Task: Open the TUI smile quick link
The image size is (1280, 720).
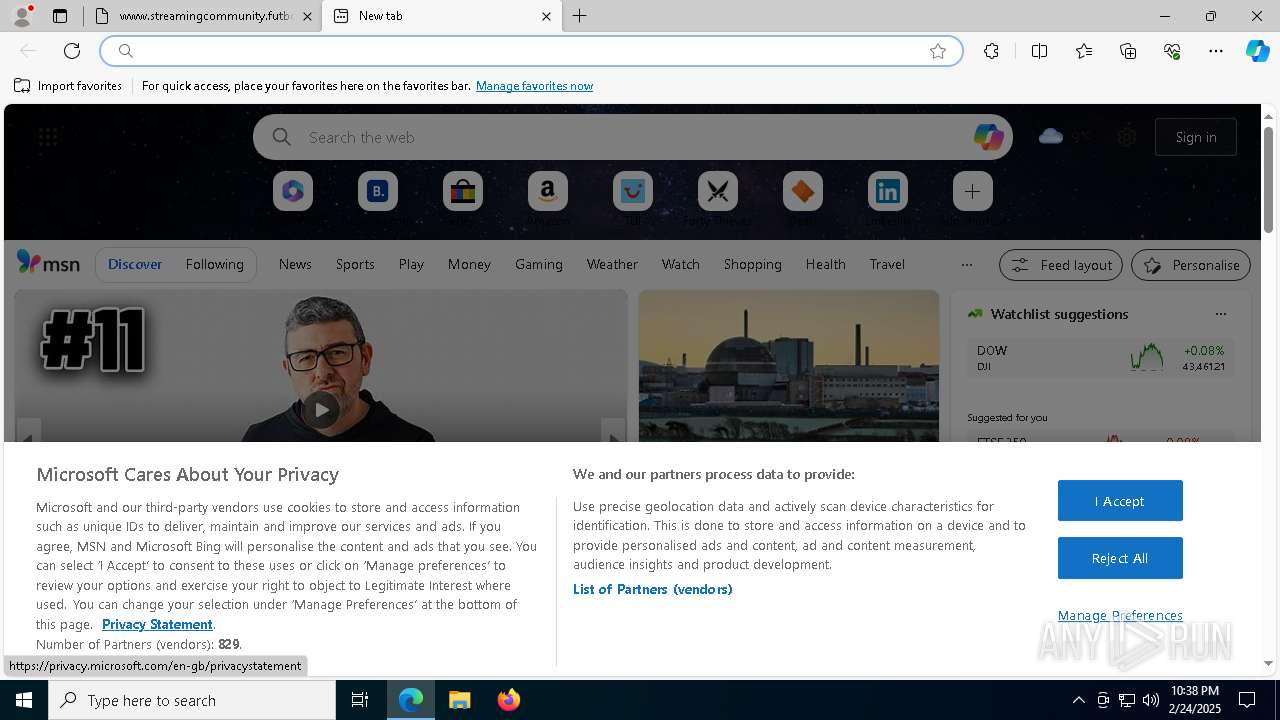Action: (x=633, y=191)
